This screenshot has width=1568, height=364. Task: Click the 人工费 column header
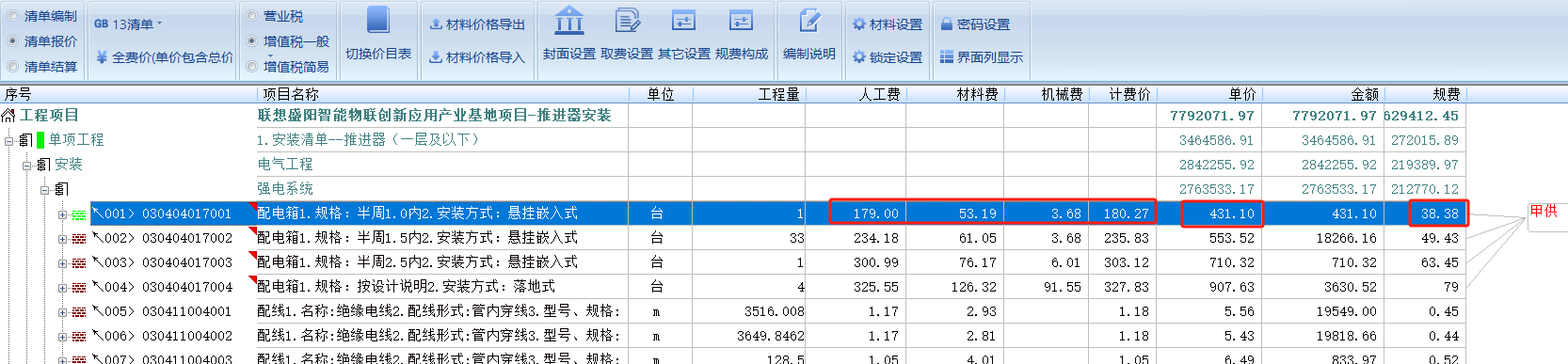[856, 94]
